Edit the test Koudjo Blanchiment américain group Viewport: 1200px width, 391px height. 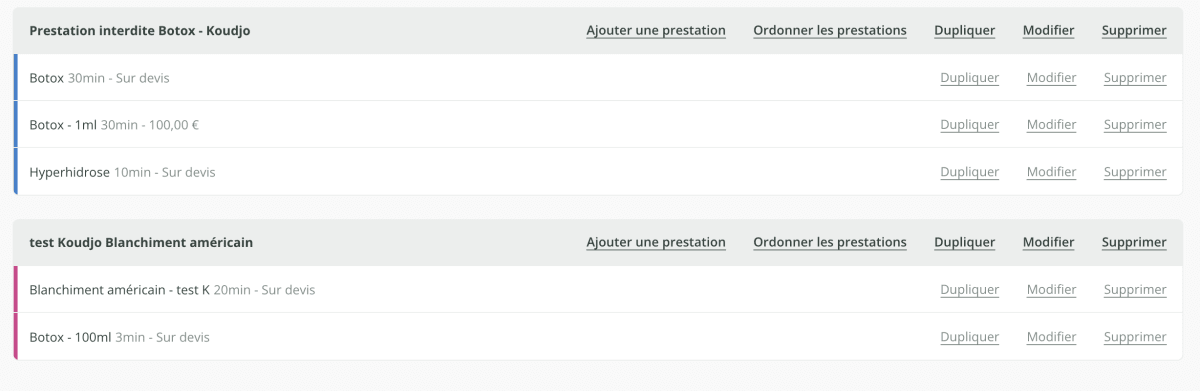click(1048, 242)
